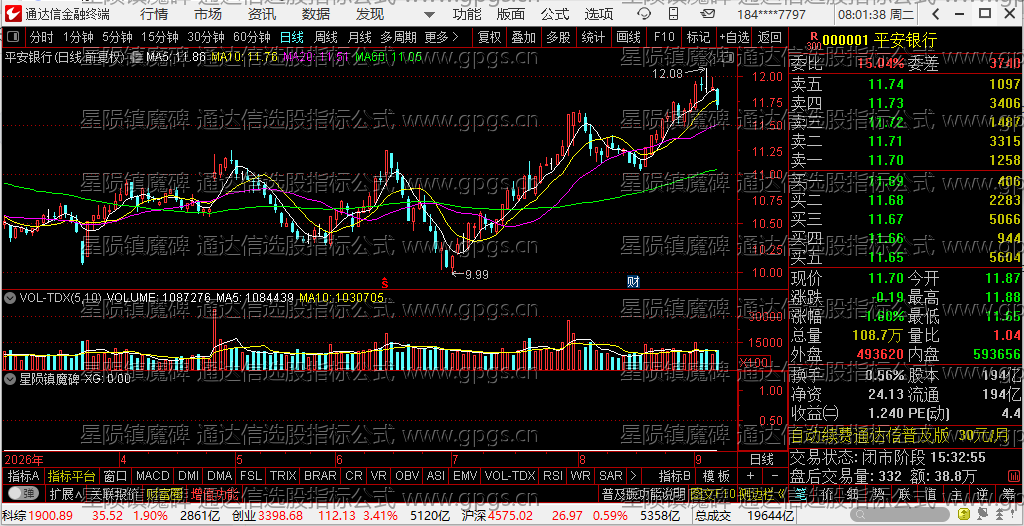This screenshot has height=526, width=1024.
Task: Toggle 侧边栏 sidebar collapse
Action: (x=762, y=494)
